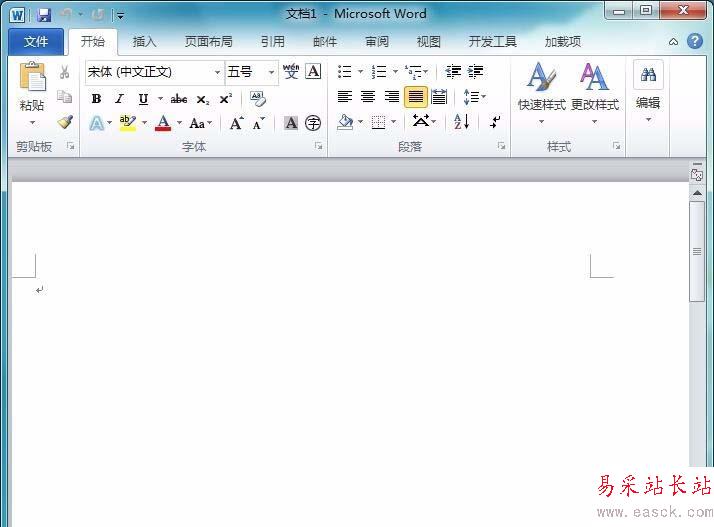Click the Increase Indent icon

click(x=475, y=72)
